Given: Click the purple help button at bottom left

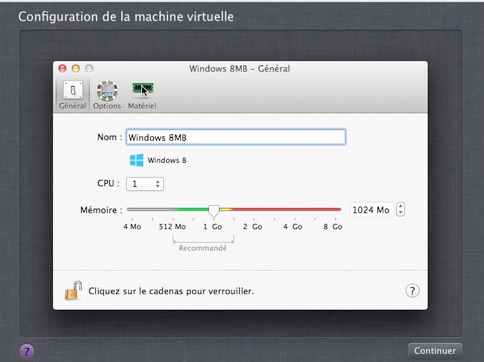Looking at the screenshot, I should click(27, 351).
